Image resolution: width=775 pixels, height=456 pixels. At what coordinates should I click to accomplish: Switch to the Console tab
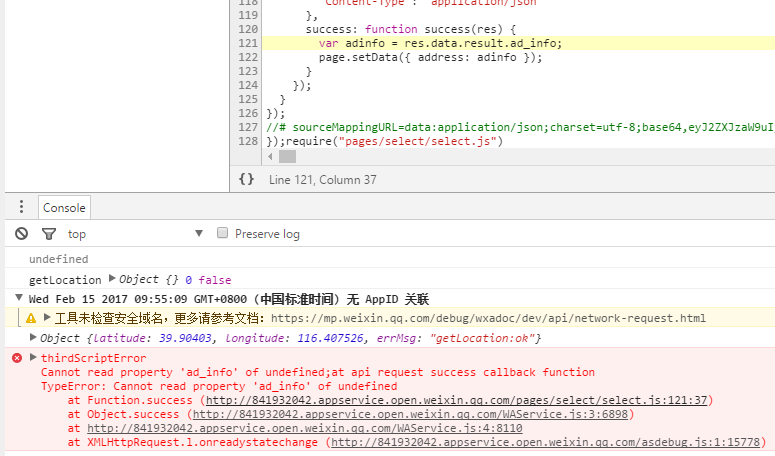(64, 207)
